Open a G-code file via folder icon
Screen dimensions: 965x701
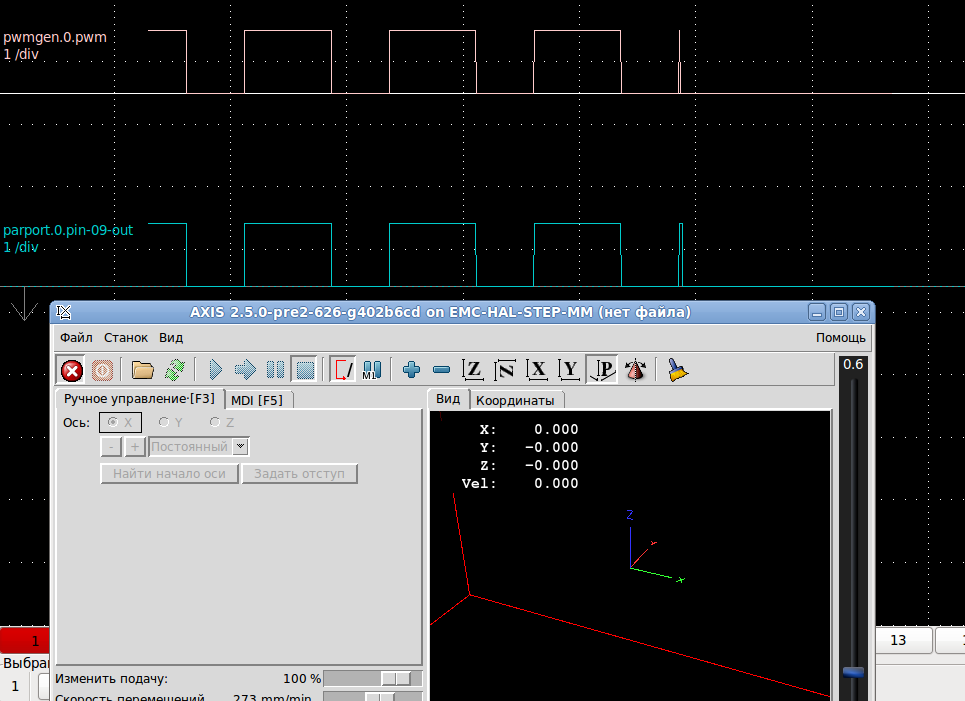tap(143, 370)
